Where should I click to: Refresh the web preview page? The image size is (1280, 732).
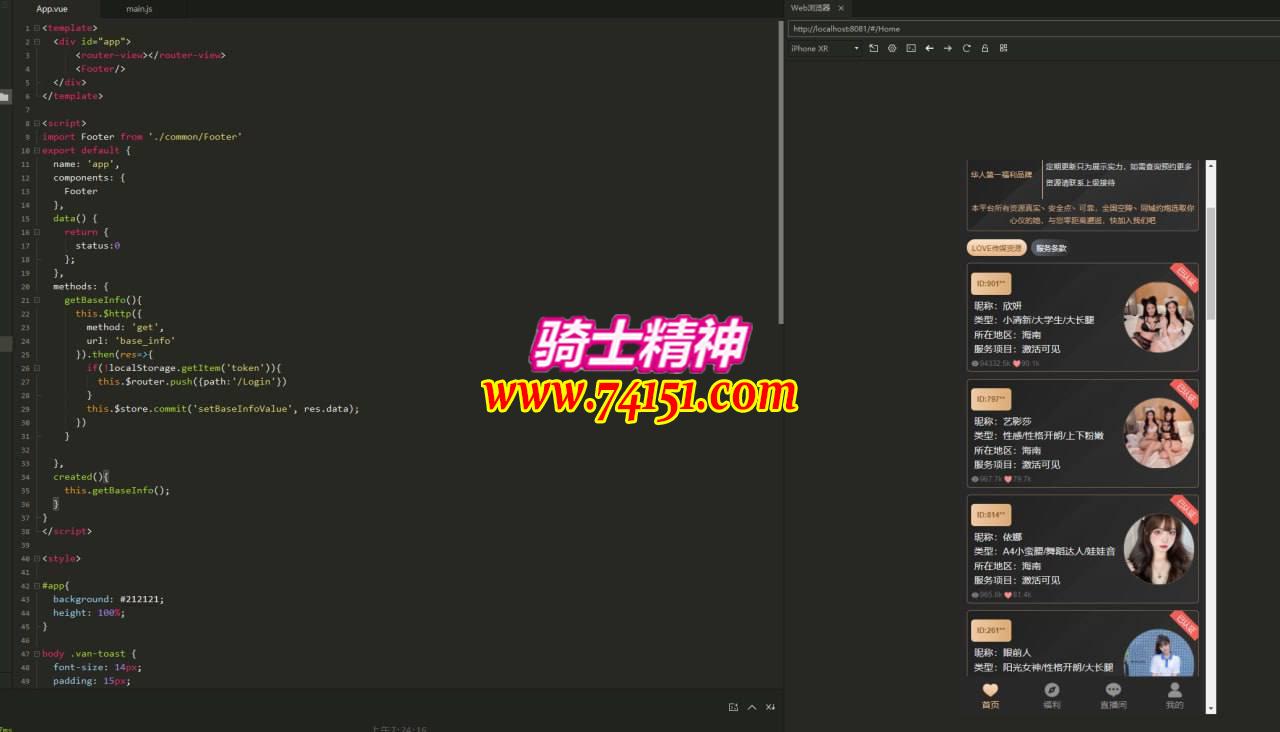coord(966,48)
